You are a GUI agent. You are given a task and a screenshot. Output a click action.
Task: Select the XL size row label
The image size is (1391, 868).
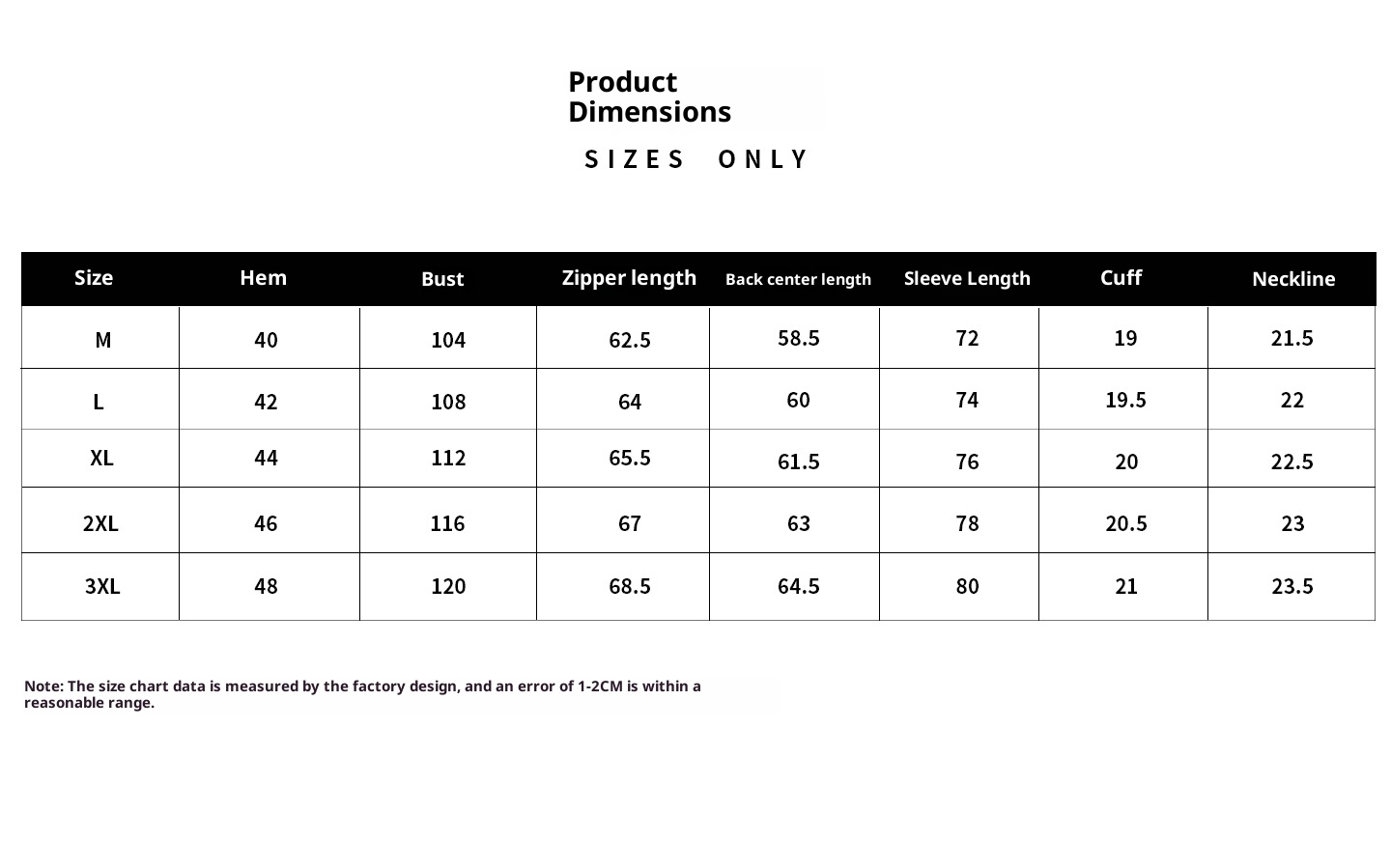(101, 458)
